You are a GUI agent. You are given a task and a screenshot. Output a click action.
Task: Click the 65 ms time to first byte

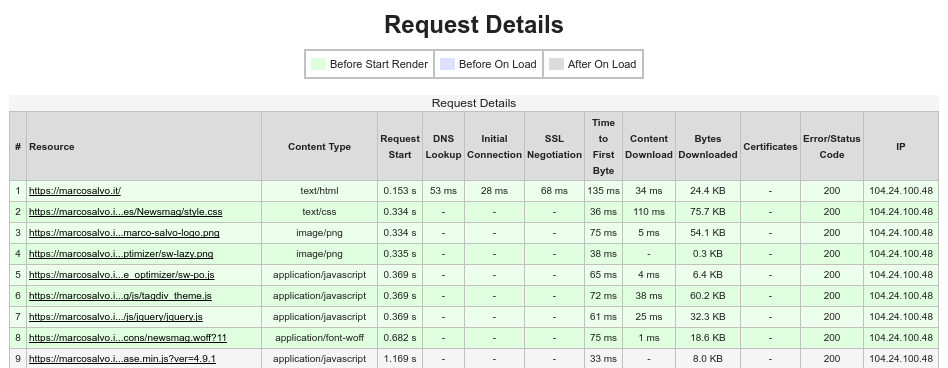coord(603,275)
